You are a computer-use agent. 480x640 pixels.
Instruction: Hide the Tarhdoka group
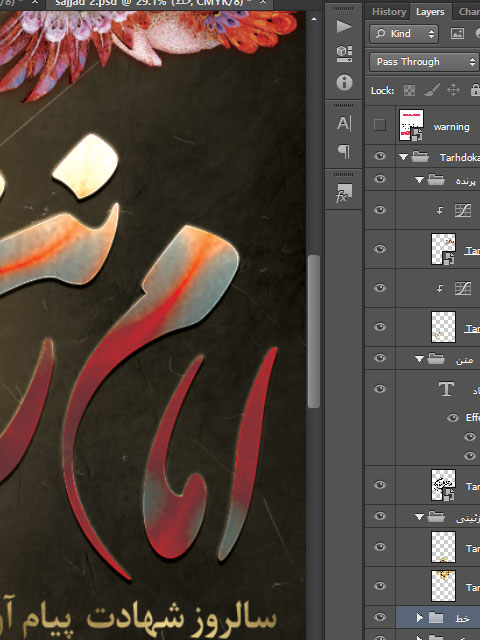click(380, 156)
